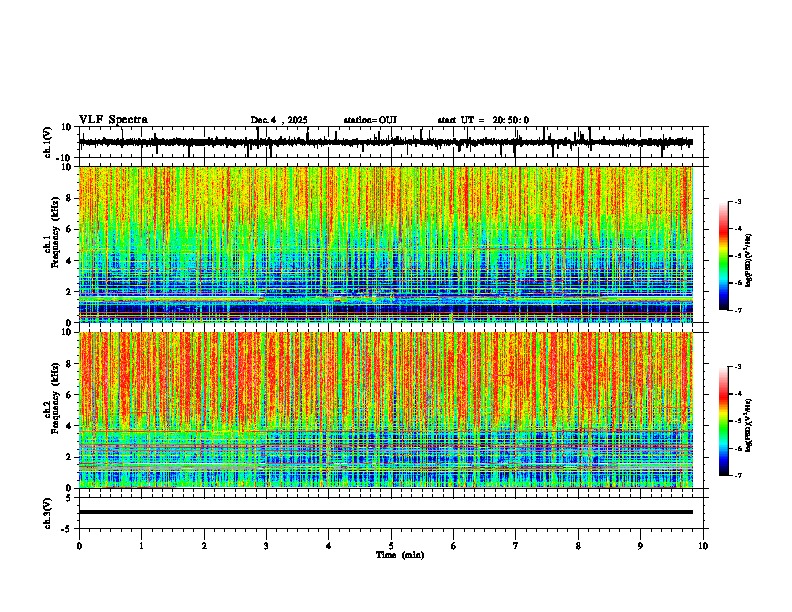The height and width of the screenshot is (612, 792).
Task: Click the "start UT = 20:50:0" header text
Action: coord(483,120)
